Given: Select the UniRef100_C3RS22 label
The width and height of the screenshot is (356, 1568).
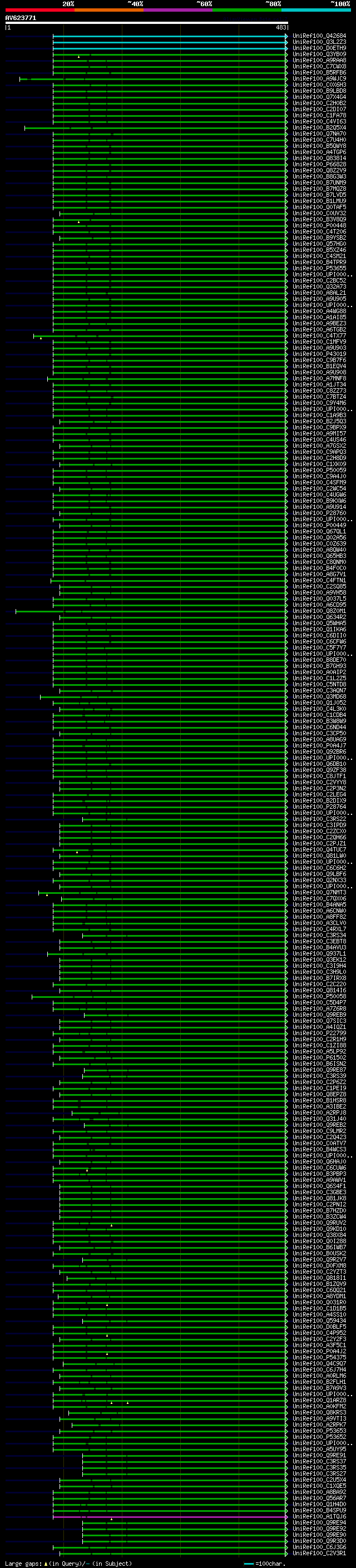Looking at the screenshot, I should [x=319, y=819].
